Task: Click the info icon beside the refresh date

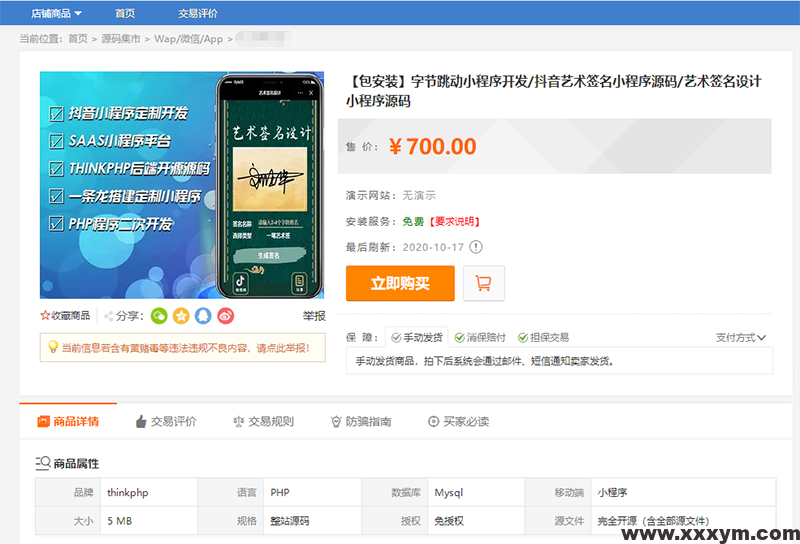Action: 476,247
